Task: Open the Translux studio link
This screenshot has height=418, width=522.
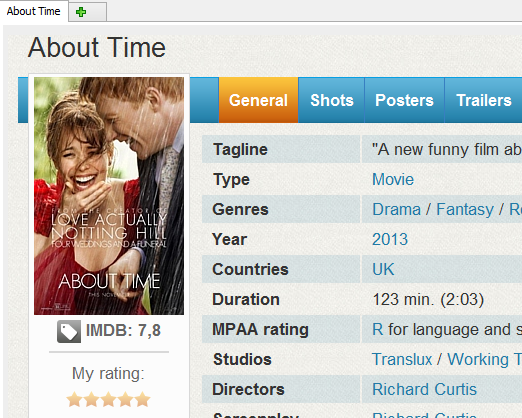Action: coord(402,359)
